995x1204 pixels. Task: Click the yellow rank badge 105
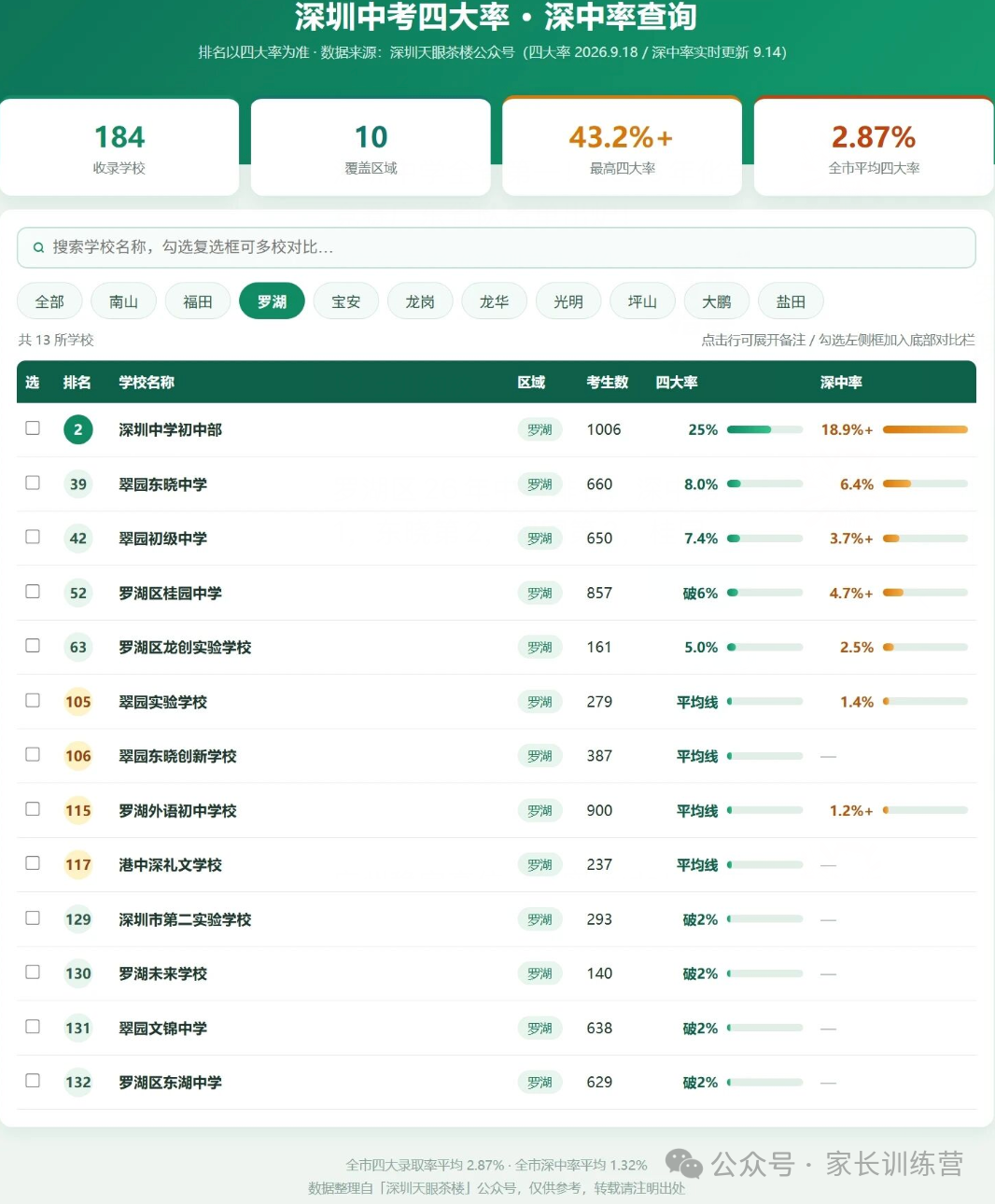(x=78, y=702)
